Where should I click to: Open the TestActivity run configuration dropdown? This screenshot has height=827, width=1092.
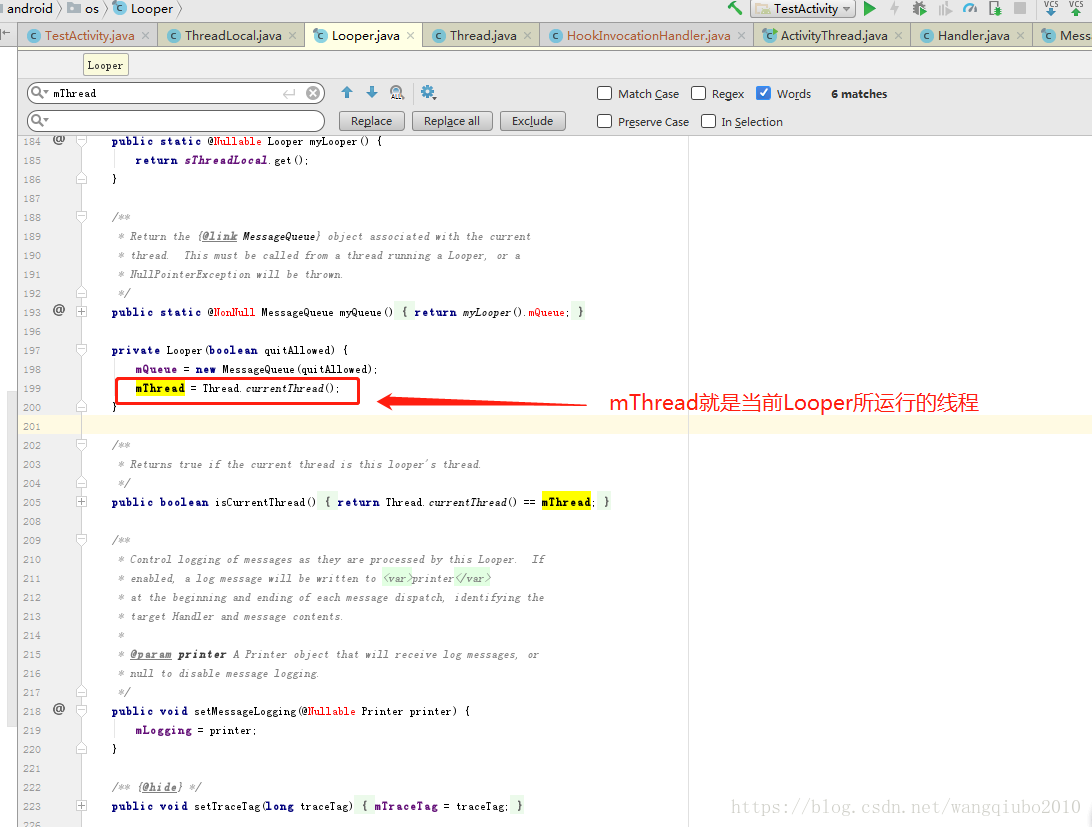[803, 8]
